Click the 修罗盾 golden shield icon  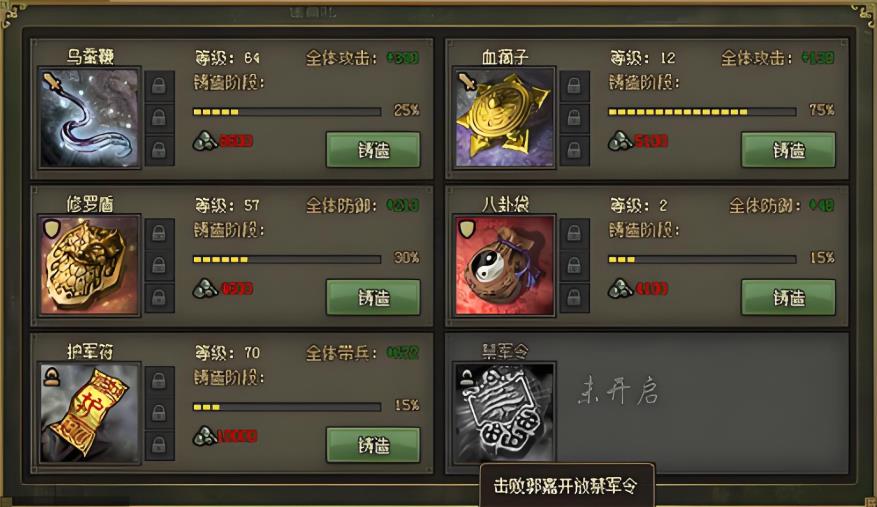tap(89, 265)
